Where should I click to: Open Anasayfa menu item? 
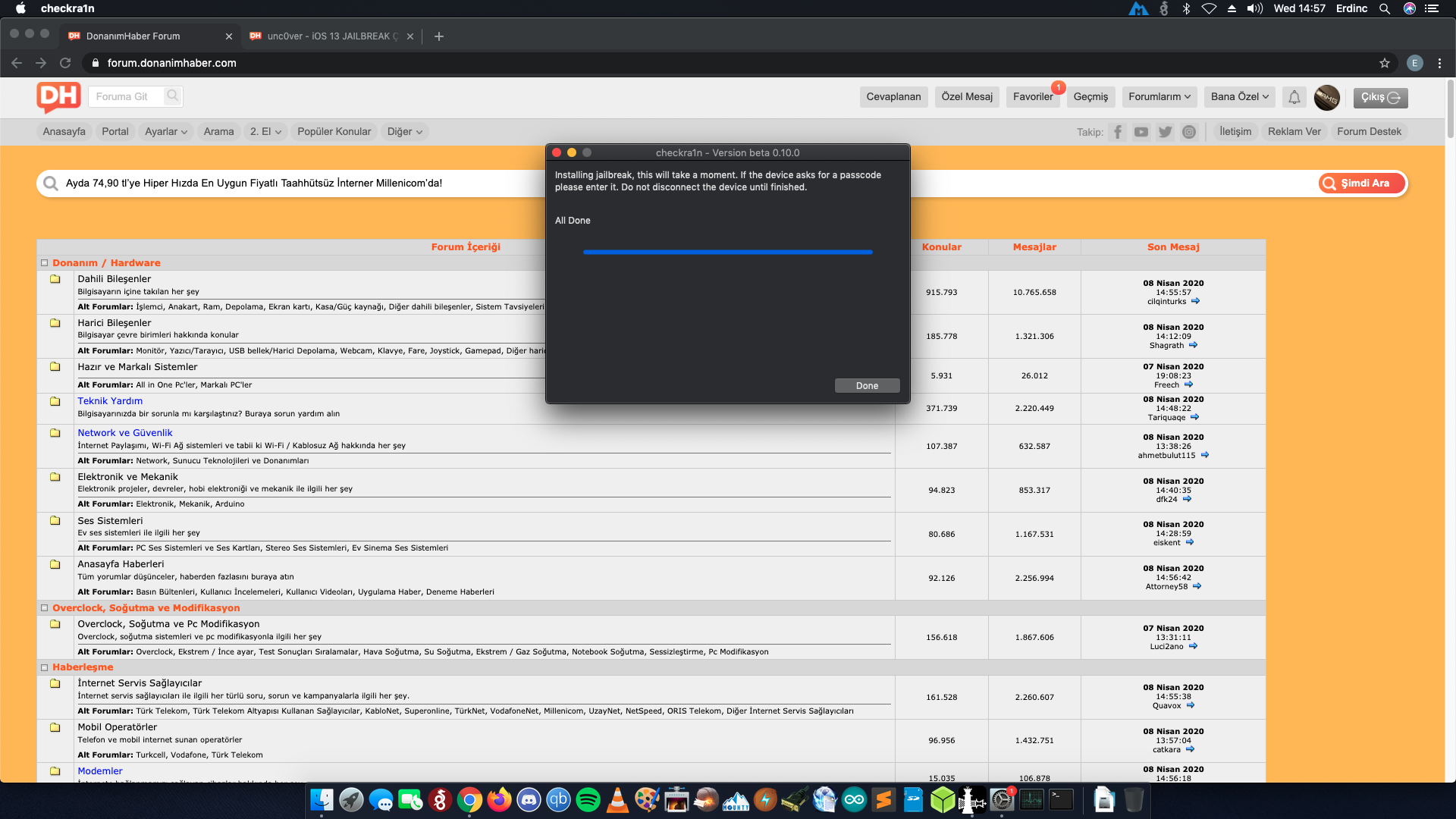[64, 132]
